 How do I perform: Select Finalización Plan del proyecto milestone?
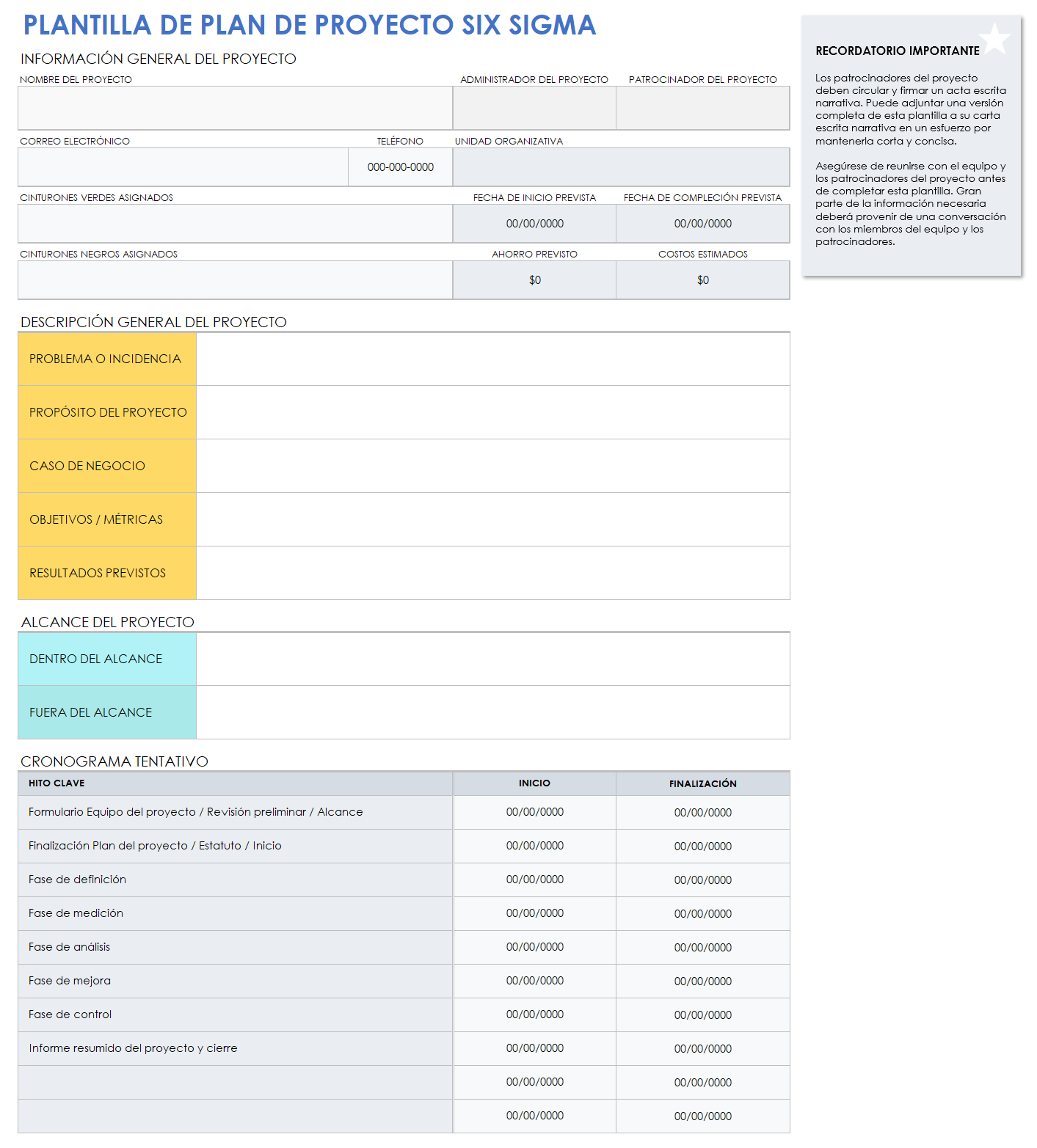[x=235, y=846]
